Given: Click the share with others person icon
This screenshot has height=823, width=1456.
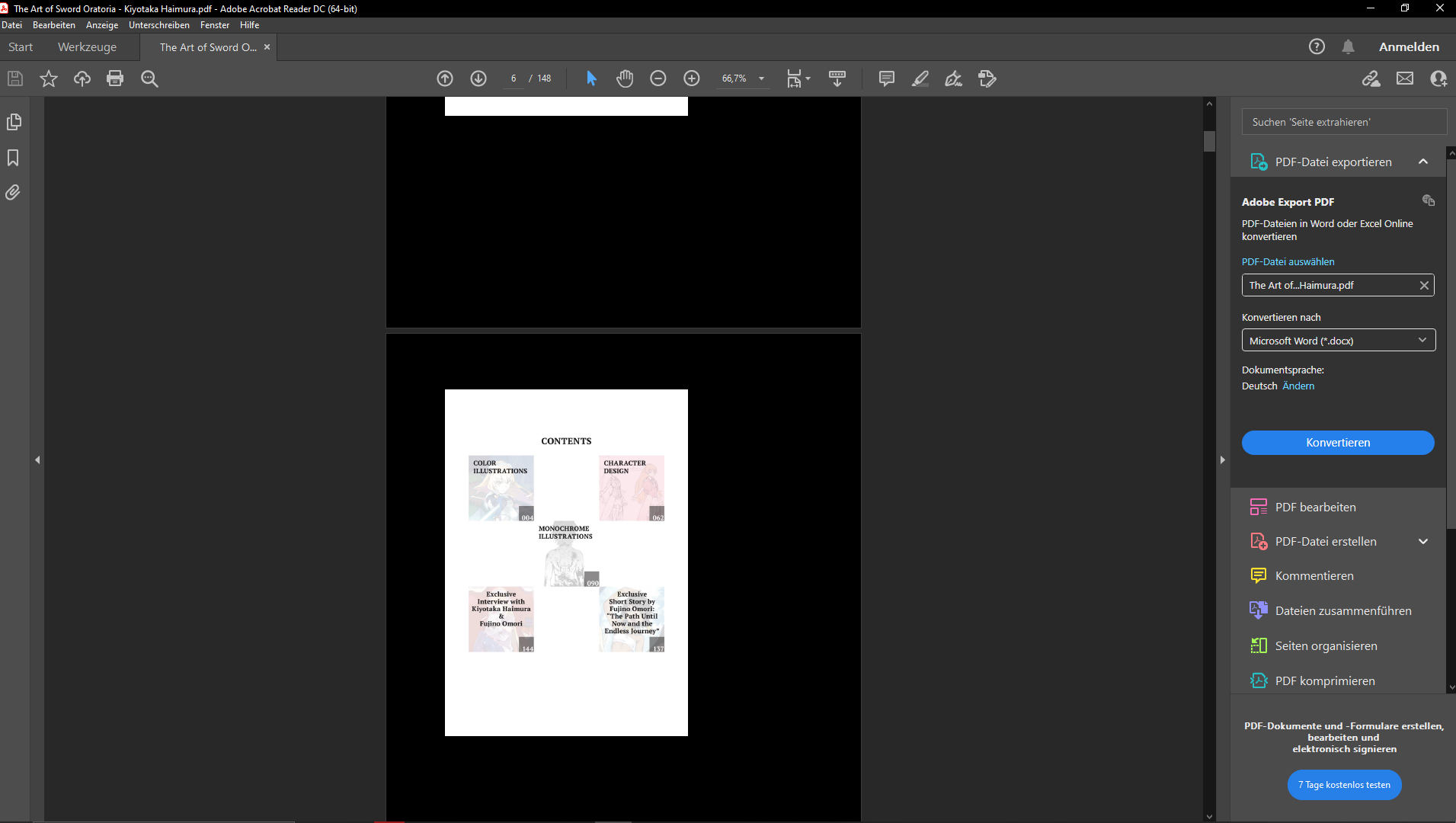Looking at the screenshot, I should tap(1438, 78).
